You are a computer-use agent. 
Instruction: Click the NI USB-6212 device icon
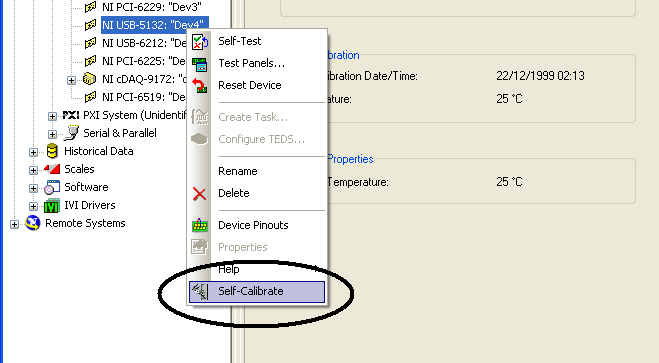(90, 43)
